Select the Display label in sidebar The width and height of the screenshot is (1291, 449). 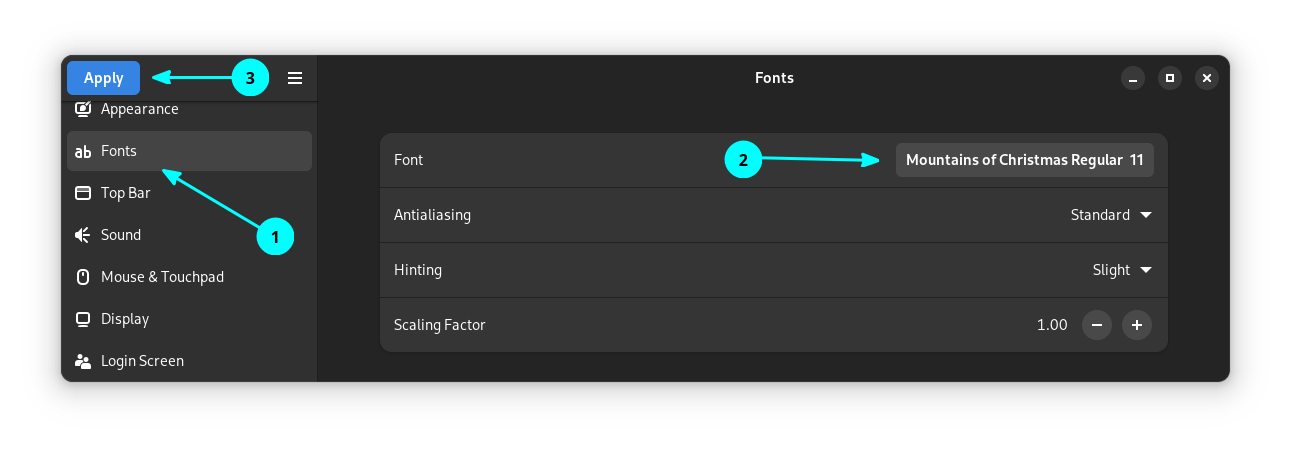125,319
